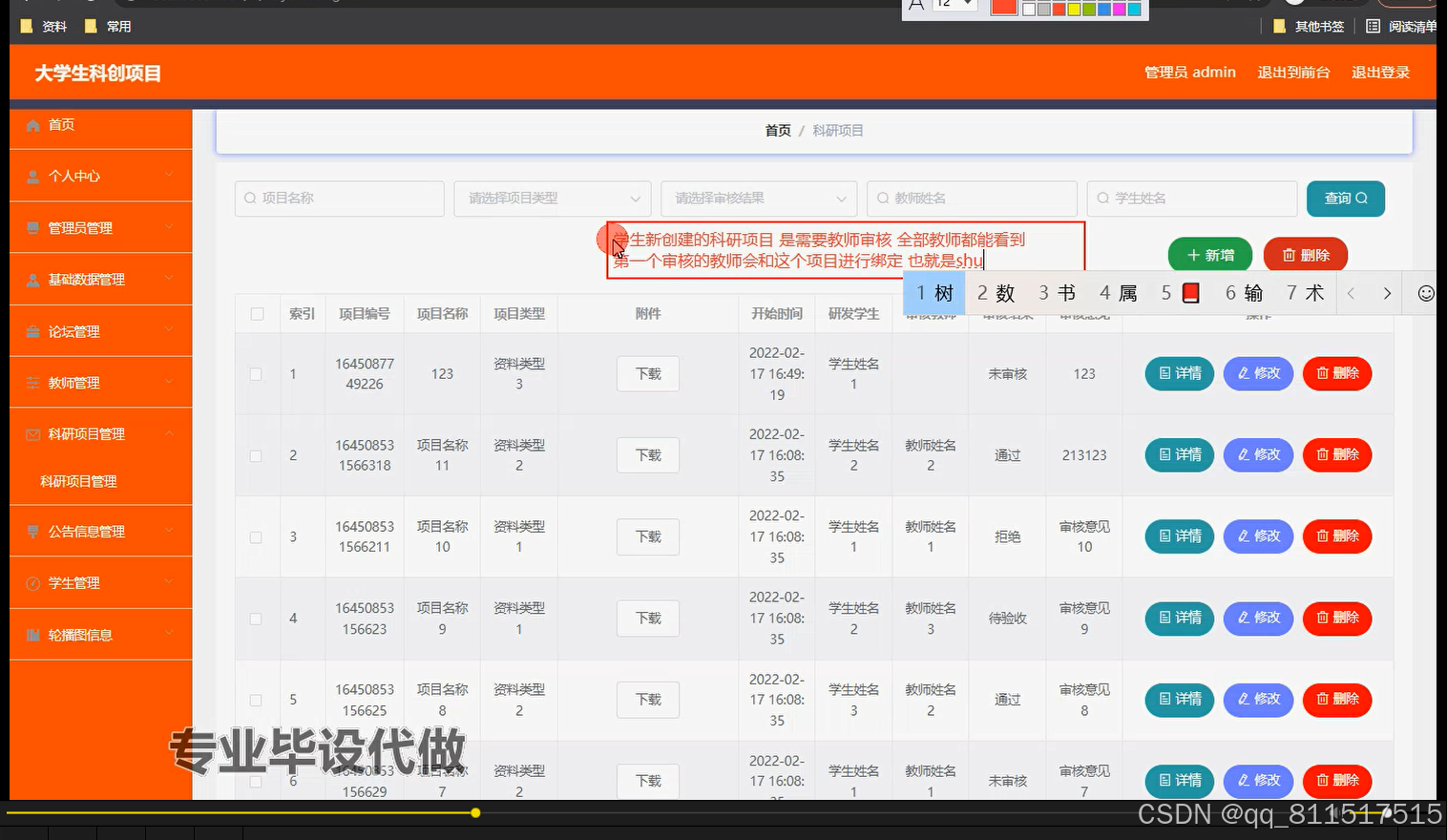
Task: Expand 个人中心 menu chevron
Action: click(169, 175)
